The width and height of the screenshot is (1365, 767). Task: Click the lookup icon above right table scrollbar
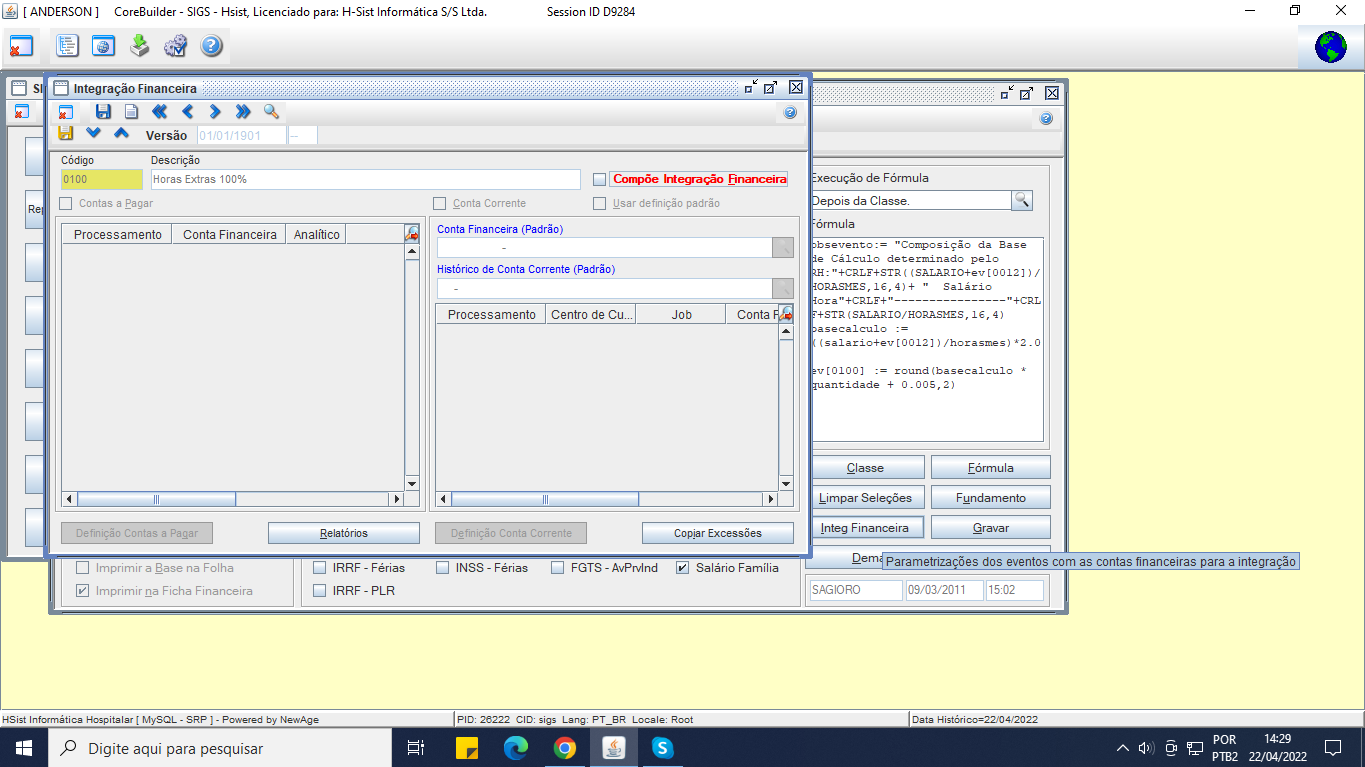pyautogui.click(x=786, y=313)
